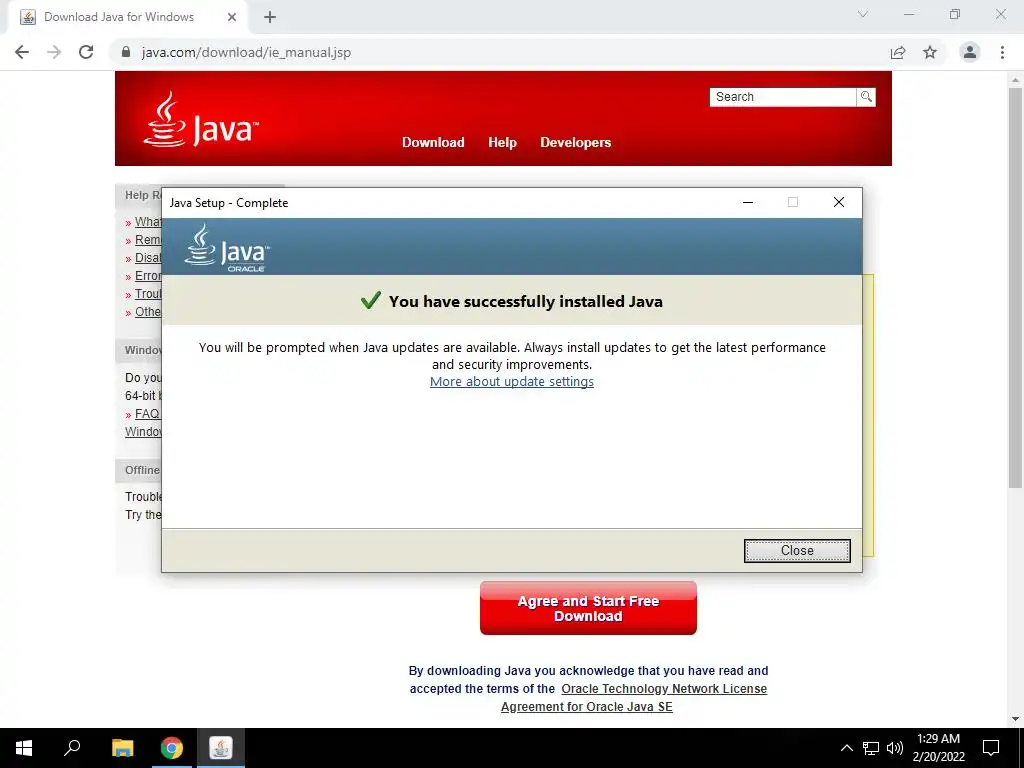Click the address bar URL
The width and height of the screenshot is (1024, 768).
[246, 52]
